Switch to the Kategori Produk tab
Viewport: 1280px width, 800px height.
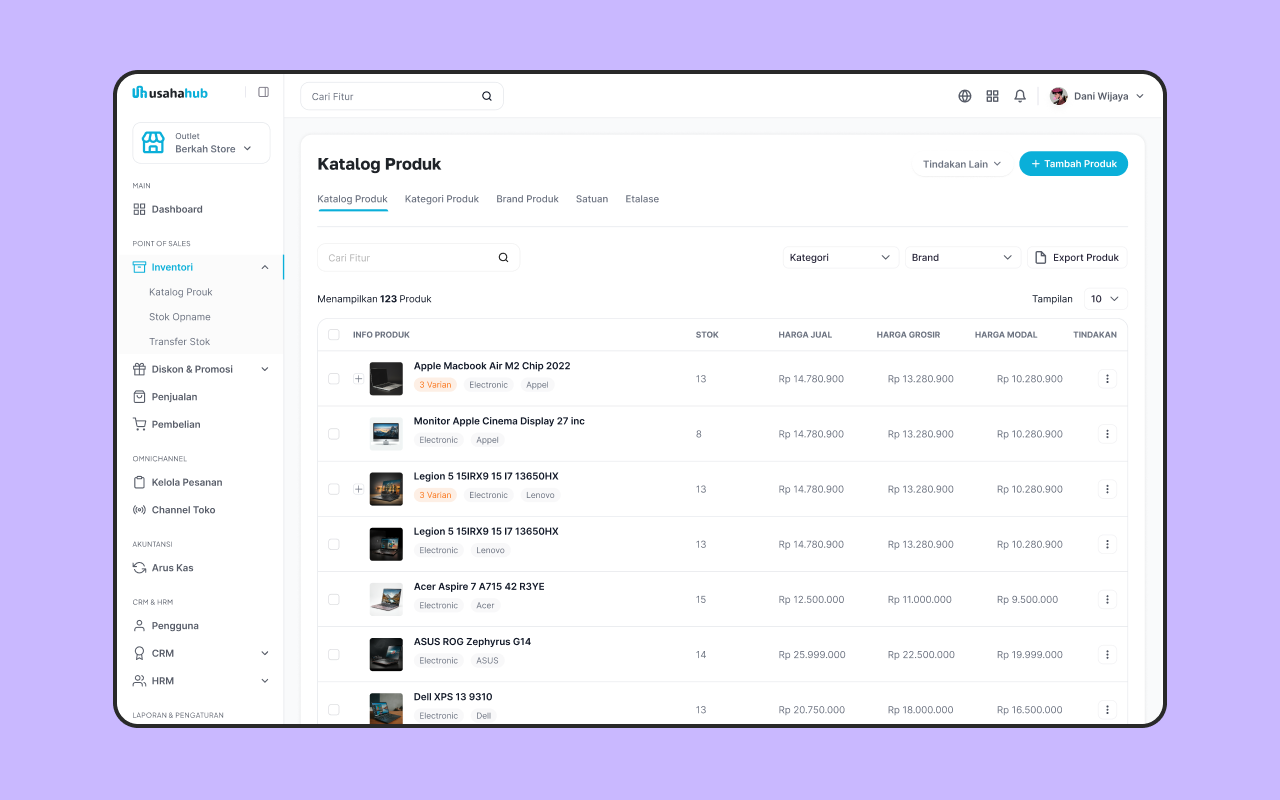(442, 199)
